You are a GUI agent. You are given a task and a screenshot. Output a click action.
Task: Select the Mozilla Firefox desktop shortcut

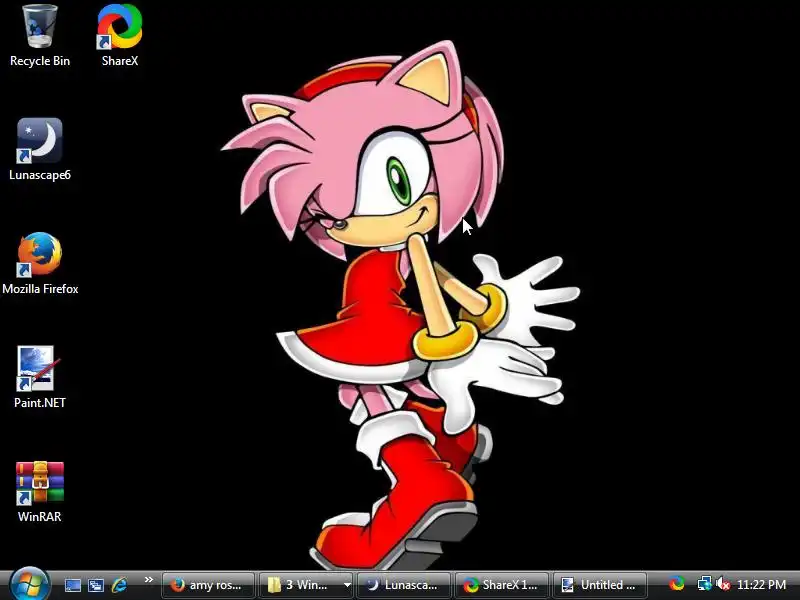(x=40, y=263)
